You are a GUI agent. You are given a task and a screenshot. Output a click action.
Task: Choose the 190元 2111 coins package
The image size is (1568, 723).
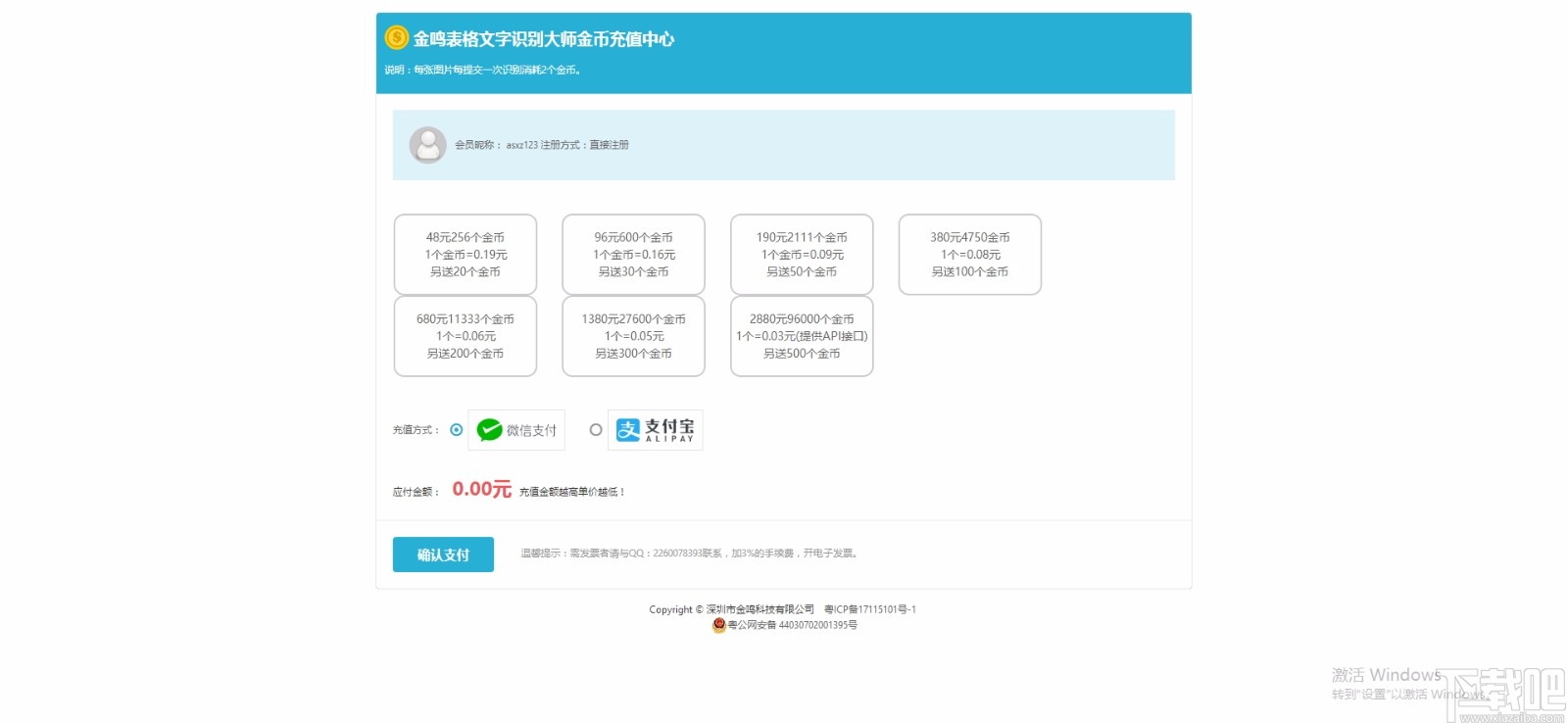(x=802, y=255)
